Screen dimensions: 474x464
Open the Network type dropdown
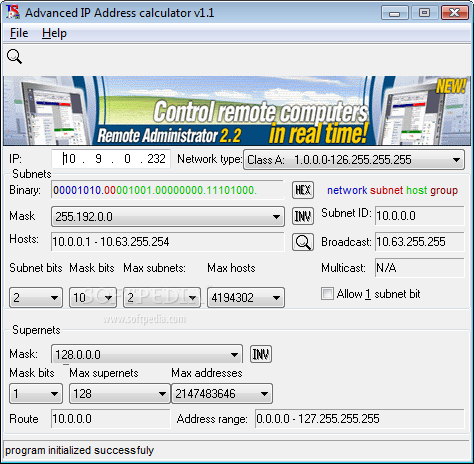354,160
